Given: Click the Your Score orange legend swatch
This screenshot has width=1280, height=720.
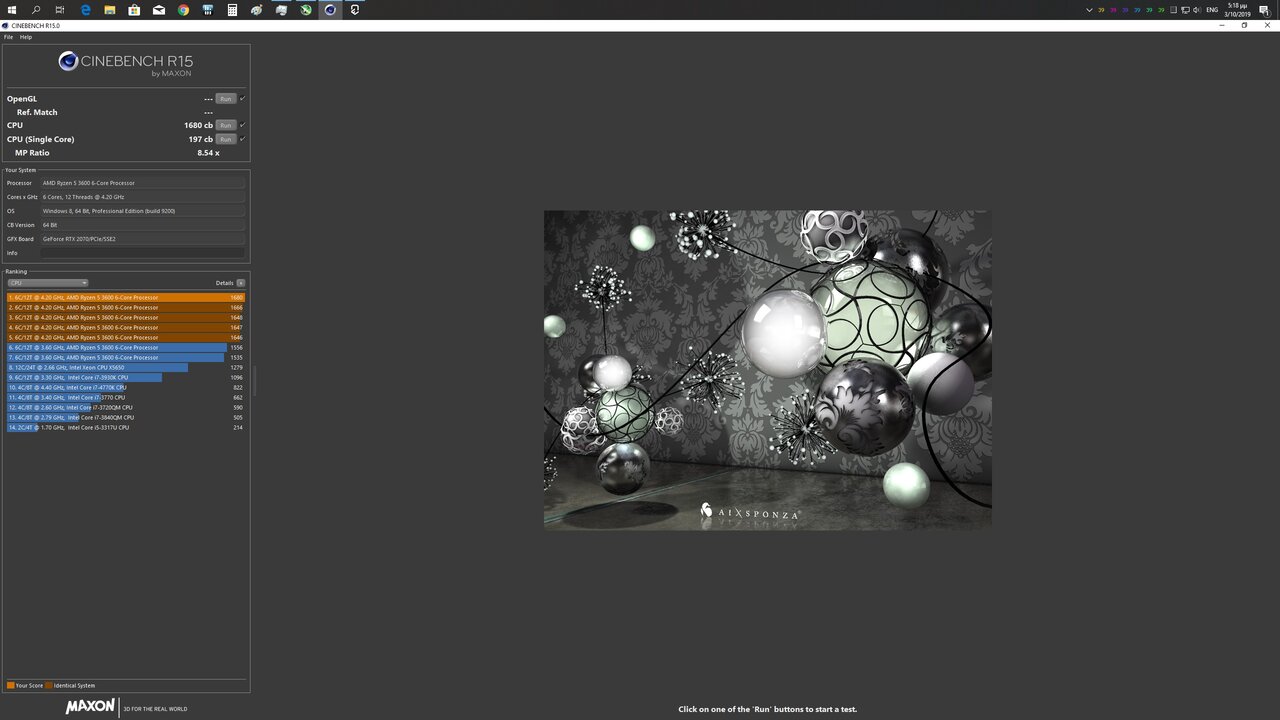Looking at the screenshot, I should tap(10, 685).
